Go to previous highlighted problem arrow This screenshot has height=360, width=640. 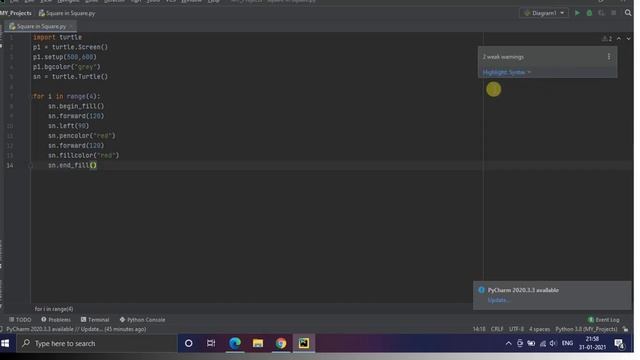coord(619,38)
